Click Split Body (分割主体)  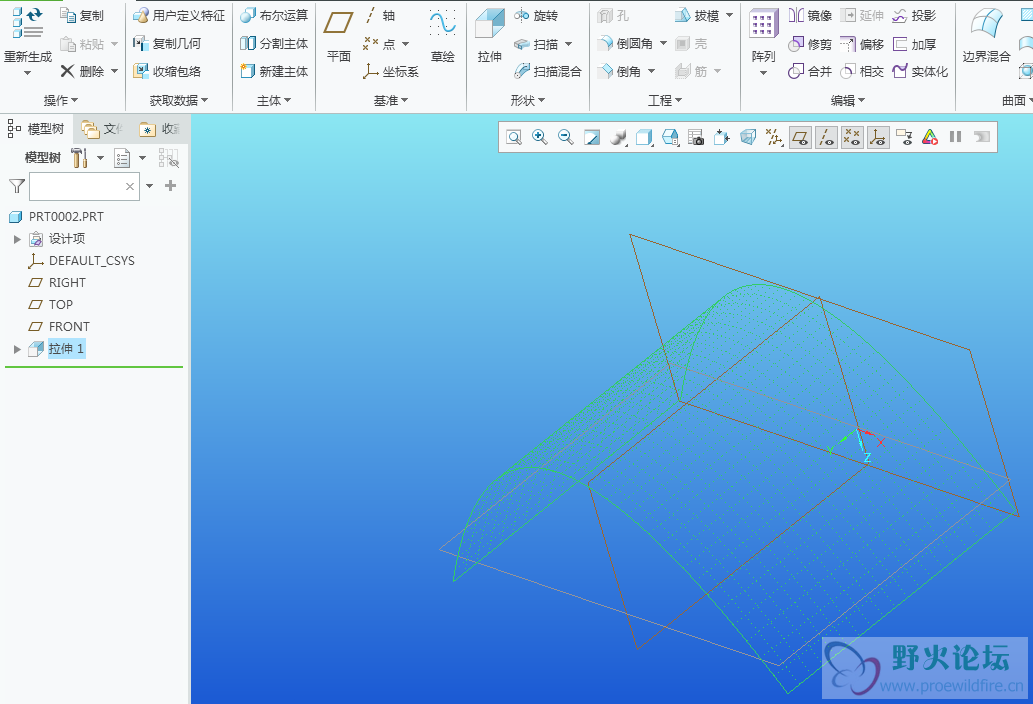tap(274, 43)
